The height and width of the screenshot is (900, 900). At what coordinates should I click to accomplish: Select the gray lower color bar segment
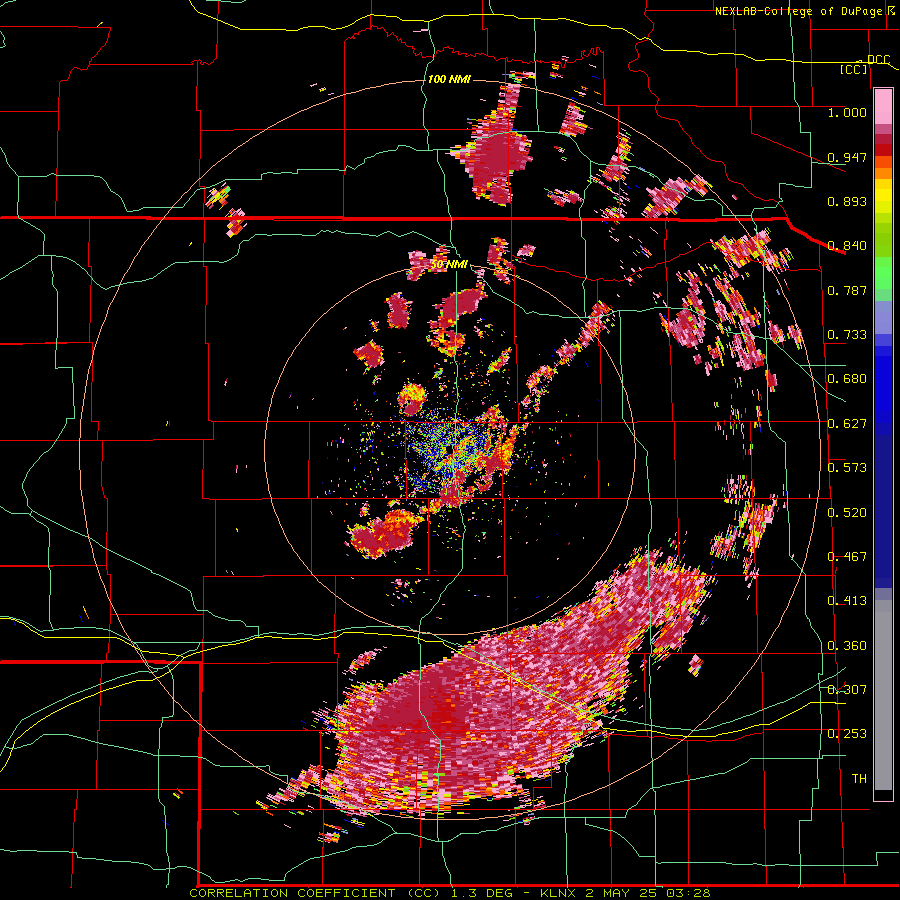pyautogui.click(x=883, y=695)
